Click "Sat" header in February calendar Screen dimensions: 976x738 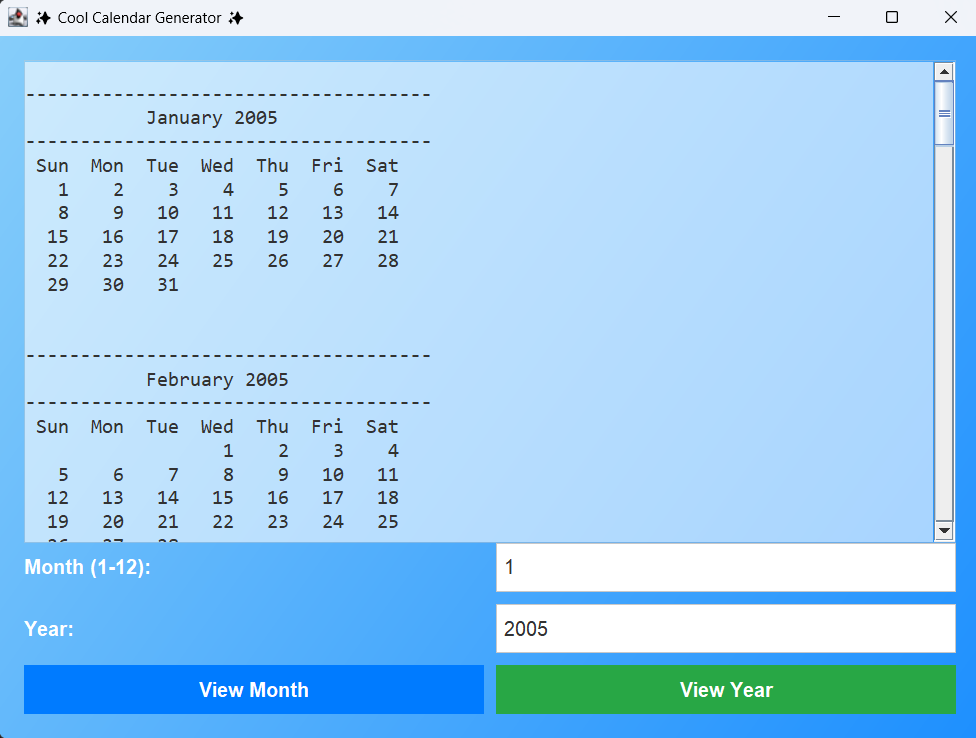[x=382, y=427]
